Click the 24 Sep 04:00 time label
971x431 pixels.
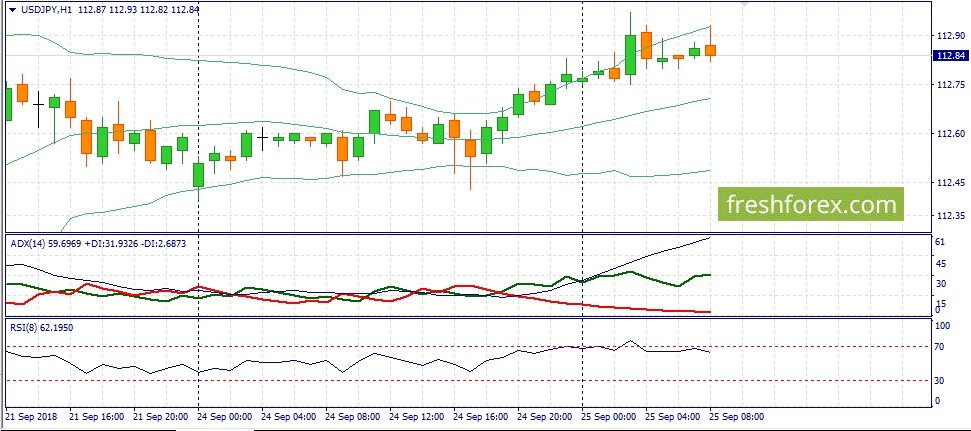pos(289,416)
